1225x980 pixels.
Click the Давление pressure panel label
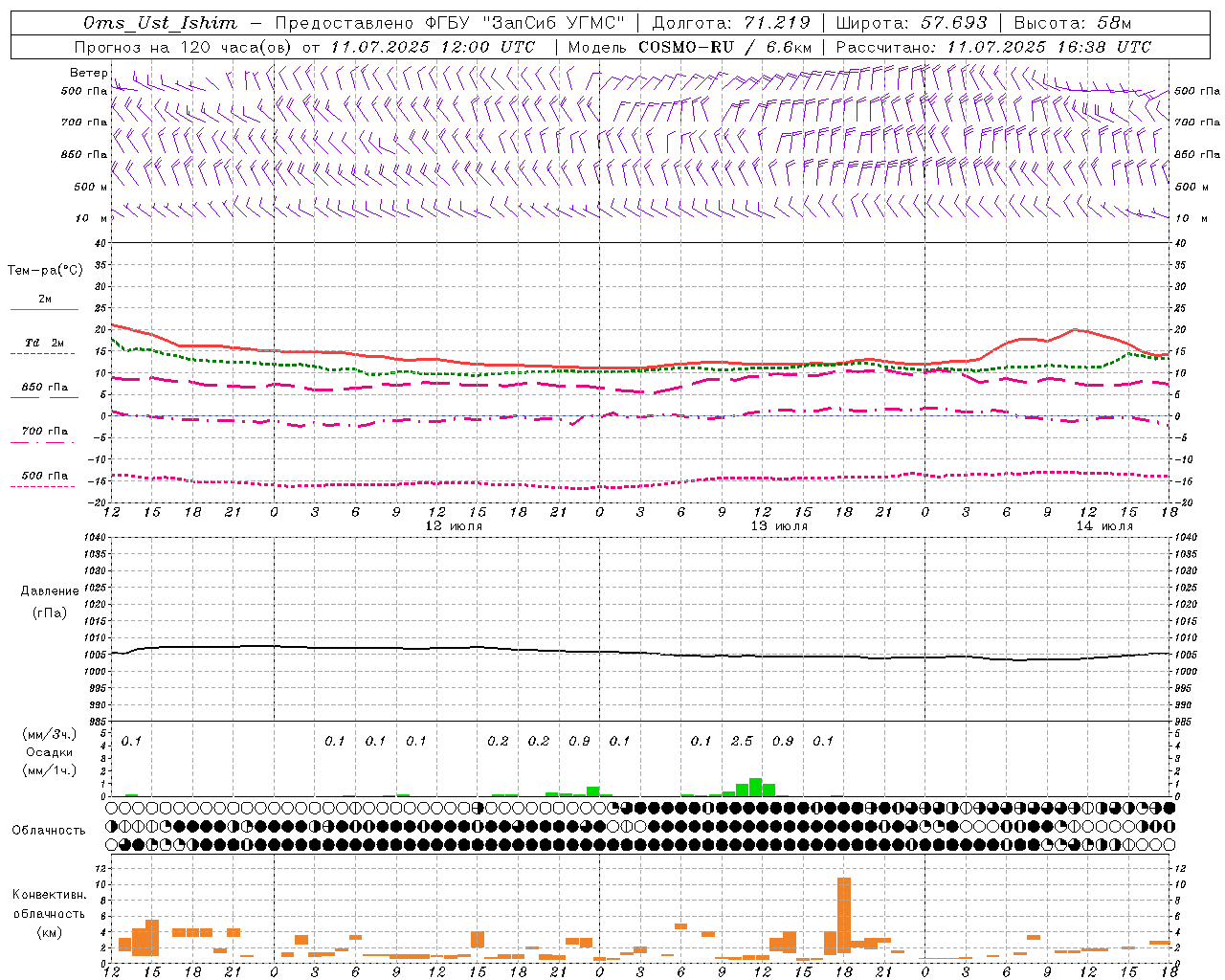pyautogui.click(x=50, y=591)
